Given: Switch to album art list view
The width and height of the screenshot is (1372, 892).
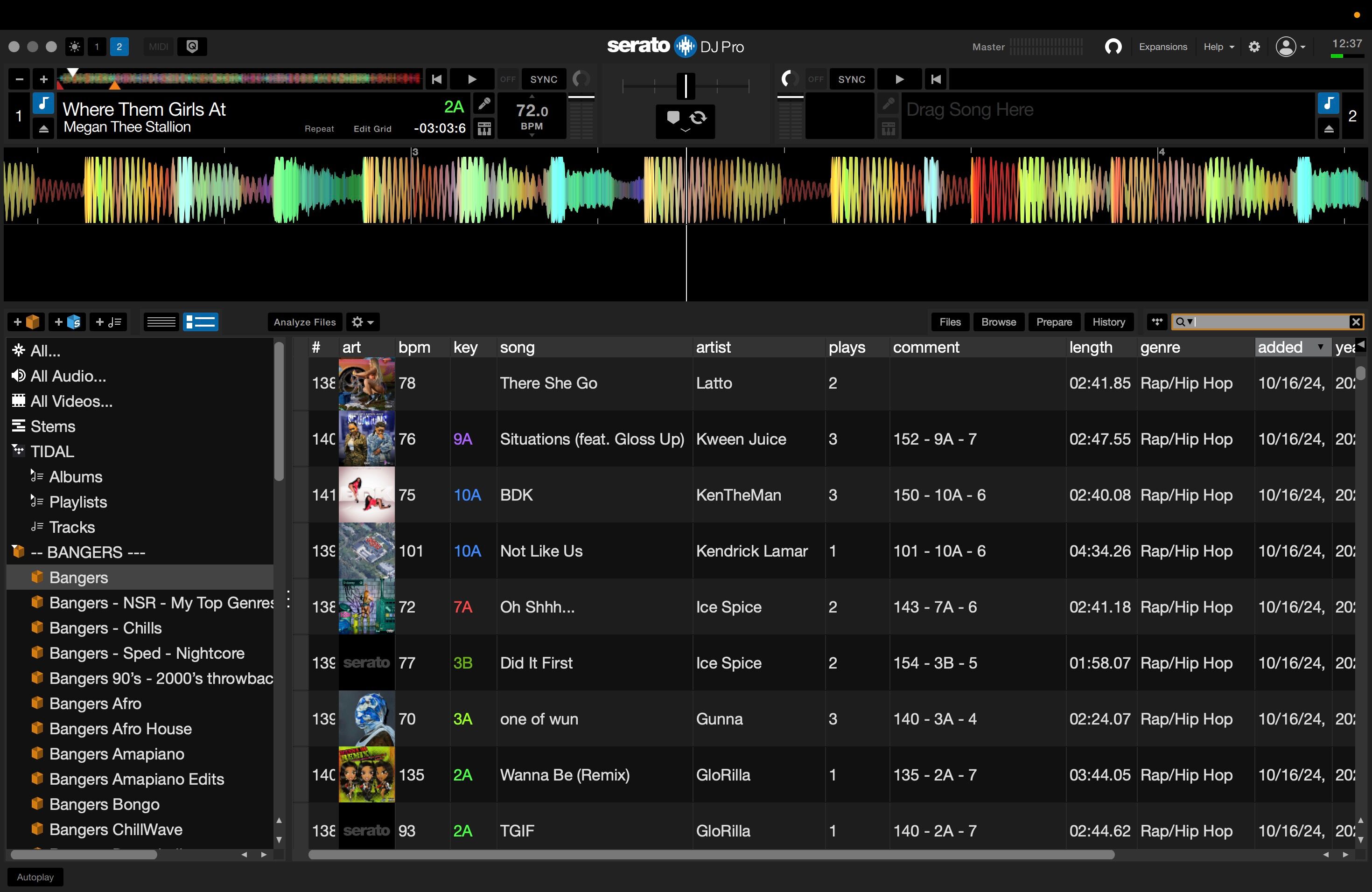Looking at the screenshot, I should [x=201, y=322].
